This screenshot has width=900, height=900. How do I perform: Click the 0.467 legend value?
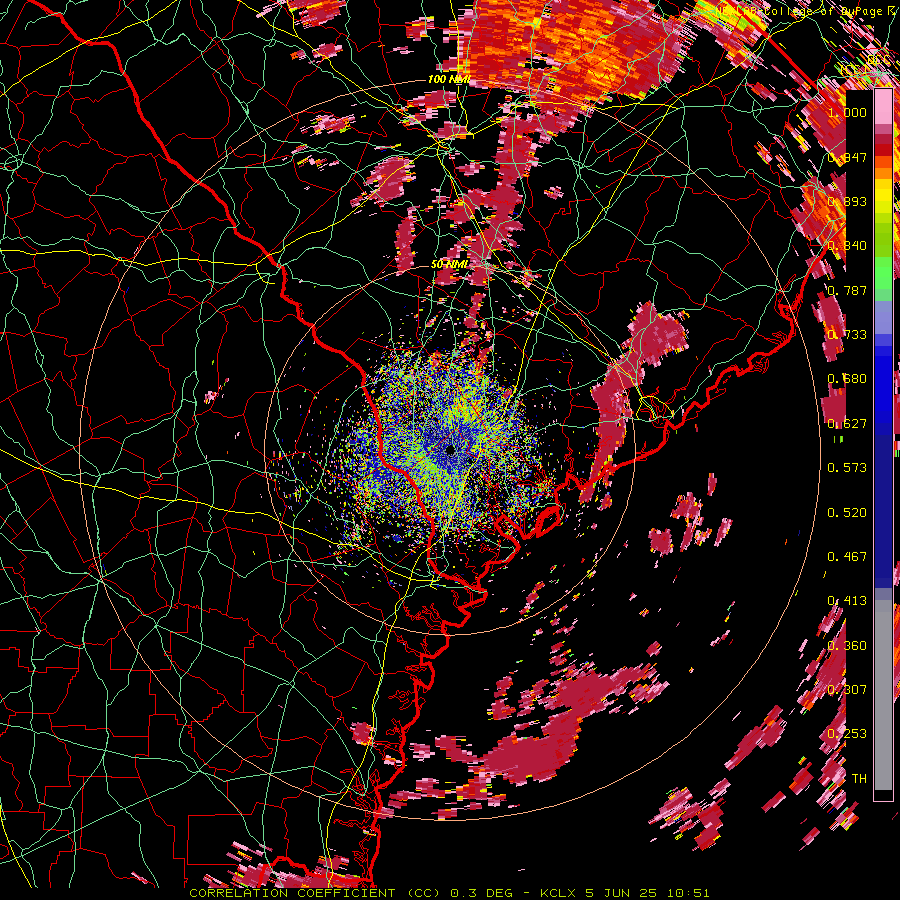[847, 556]
